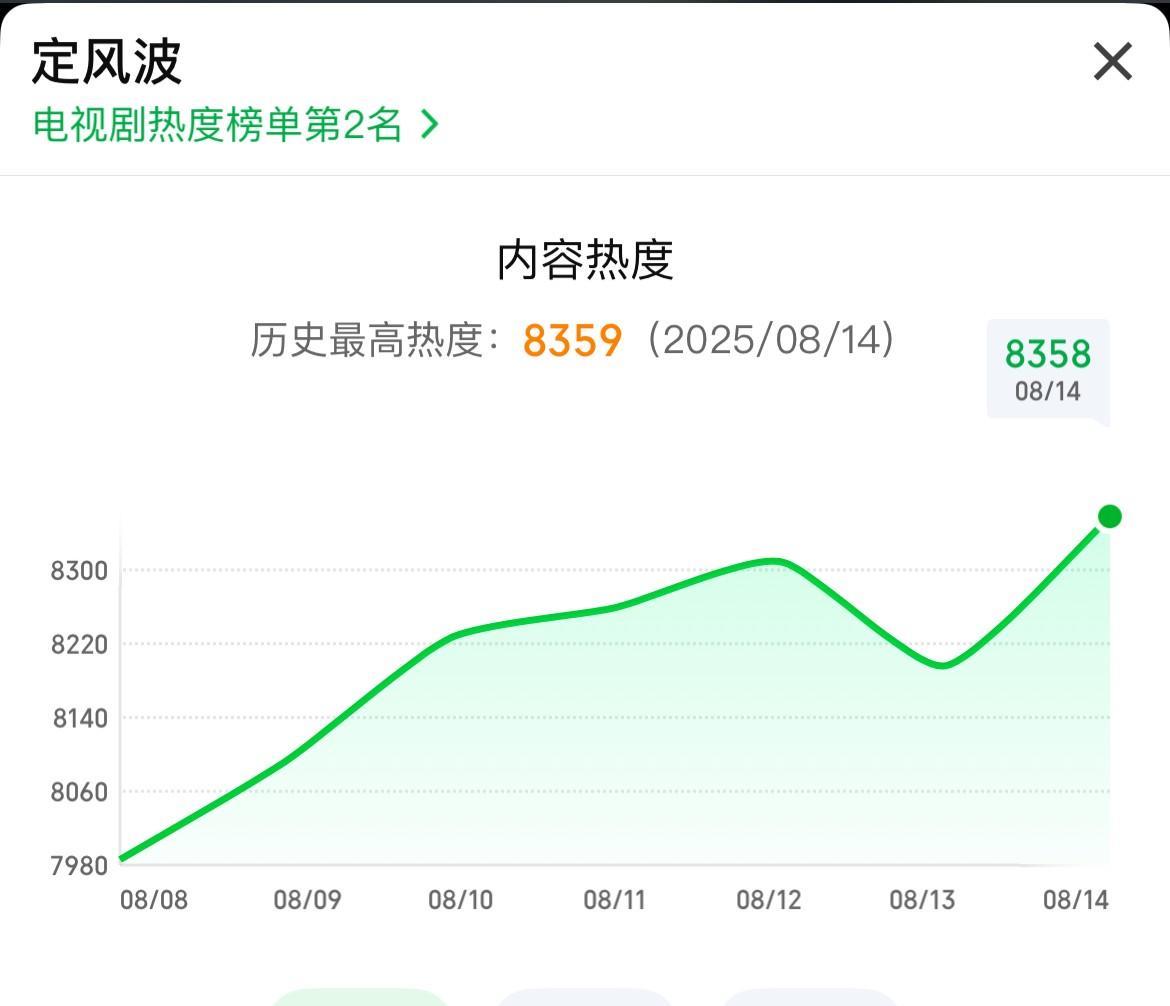This screenshot has width=1170, height=1006.
Task: Click the (2025/08/14) date text
Action: (x=771, y=340)
